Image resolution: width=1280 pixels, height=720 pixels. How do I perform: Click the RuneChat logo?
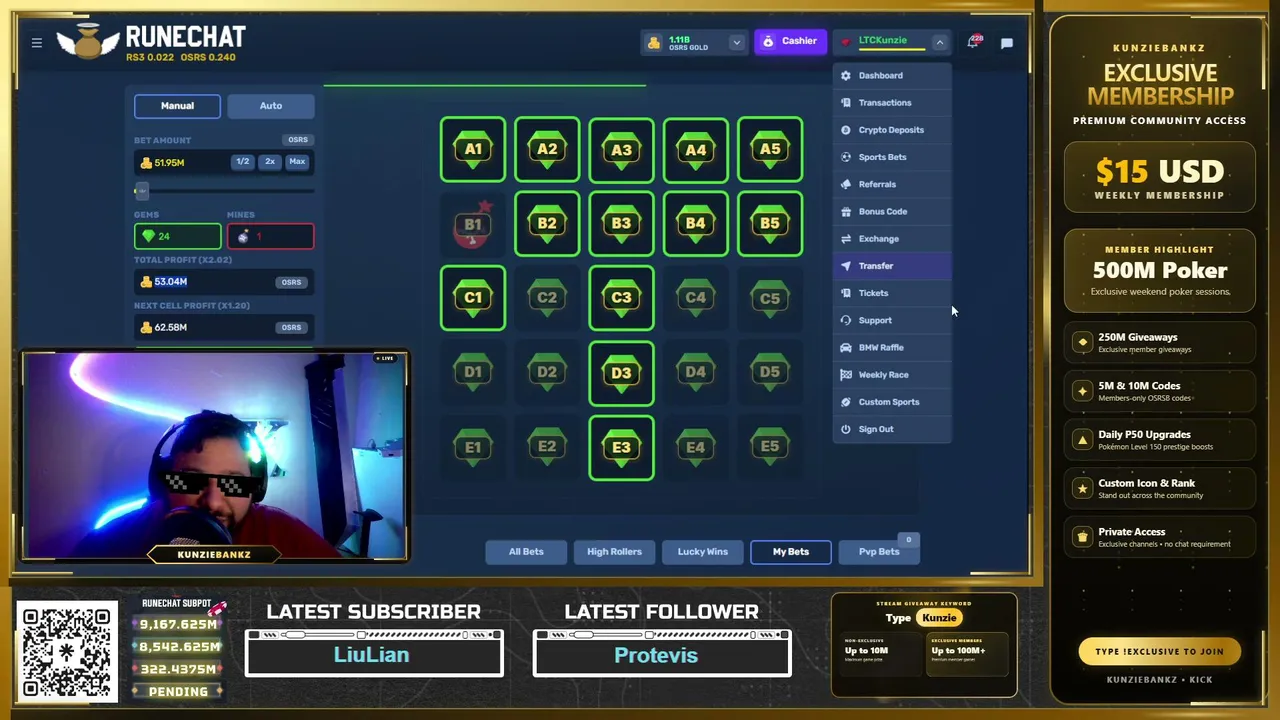(x=152, y=42)
